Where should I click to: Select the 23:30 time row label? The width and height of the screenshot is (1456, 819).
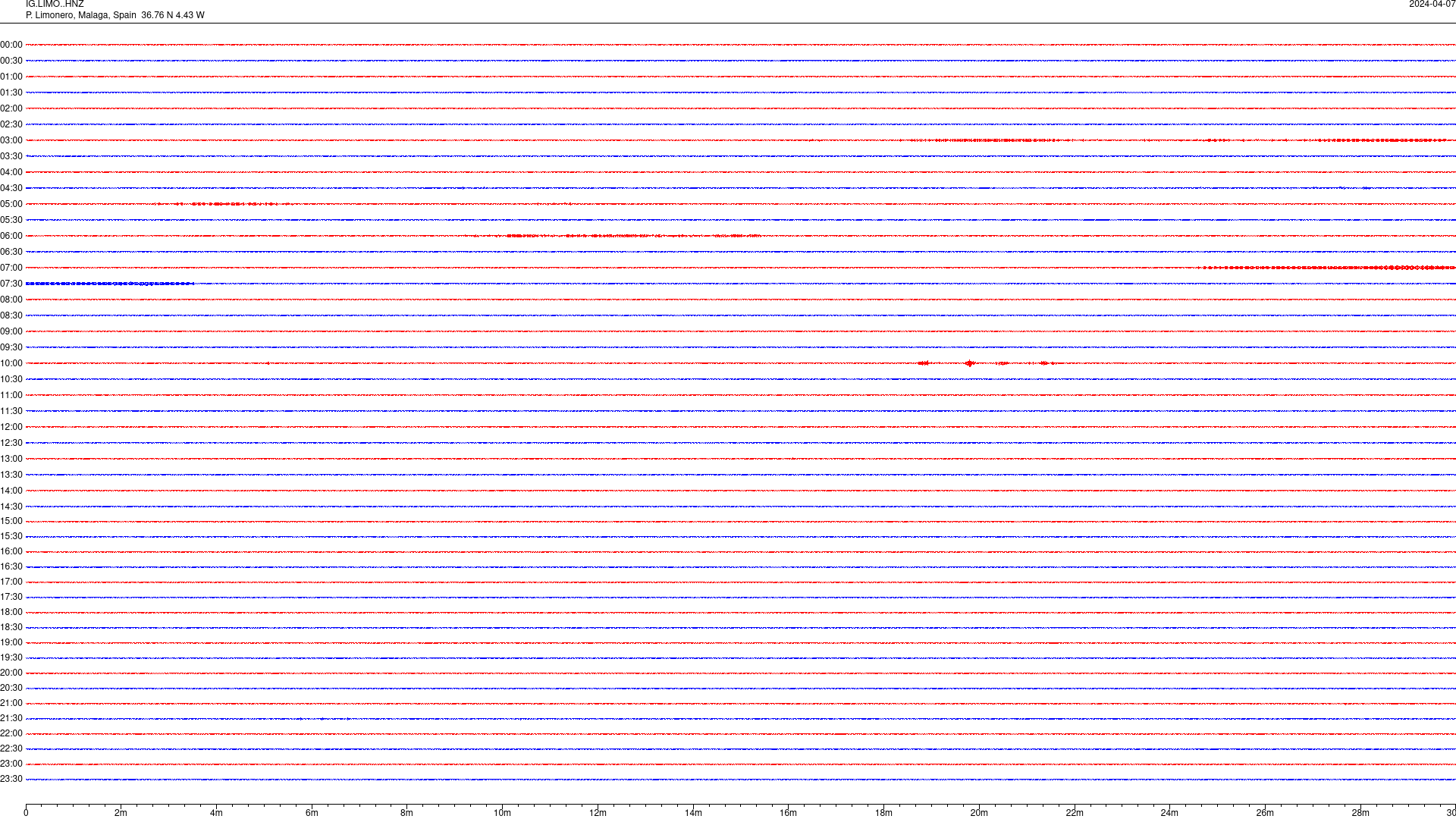point(11,779)
